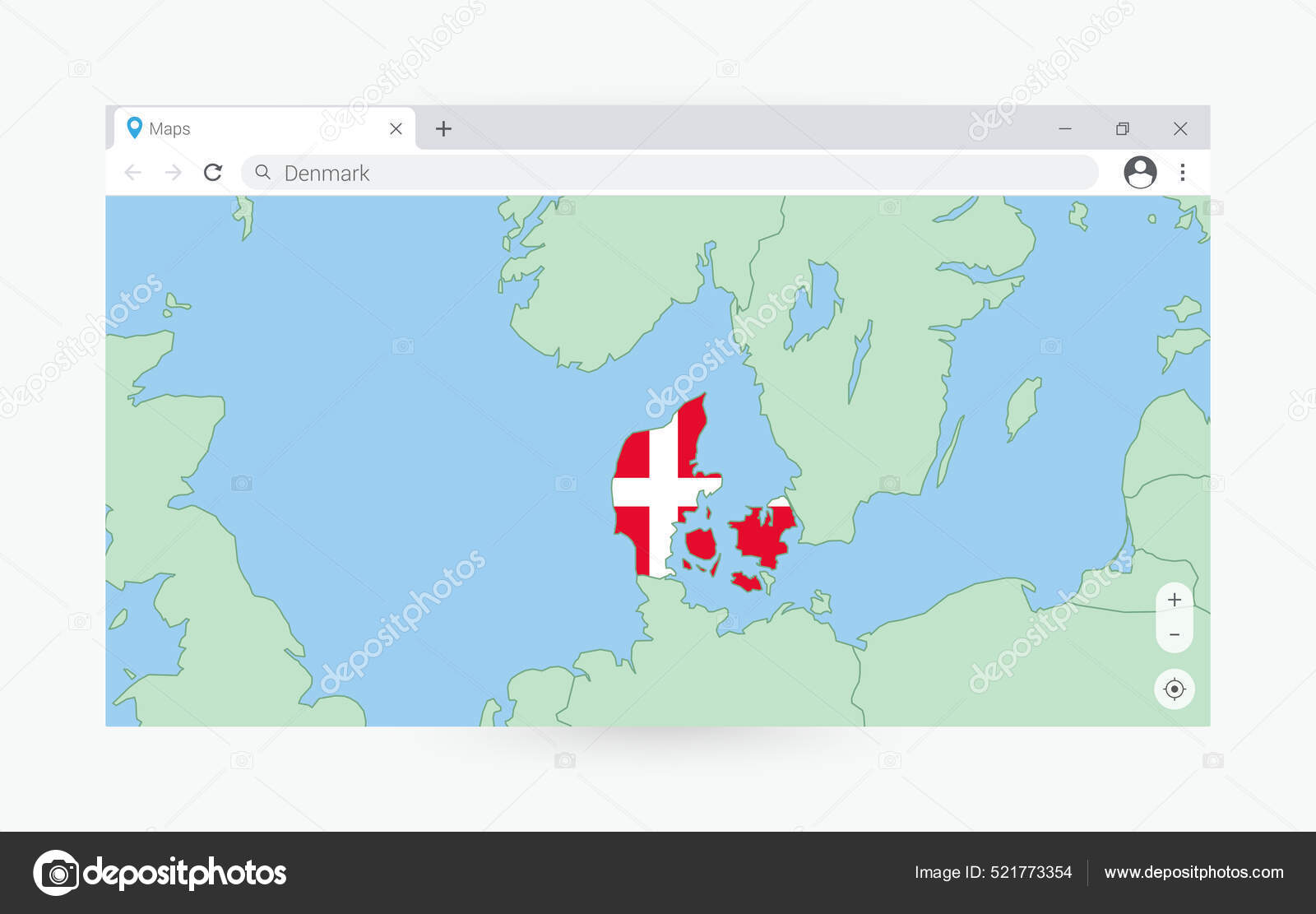Viewport: 1316px width, 914px height.
Task: Click the restore window control
Action: [1124, 128]
